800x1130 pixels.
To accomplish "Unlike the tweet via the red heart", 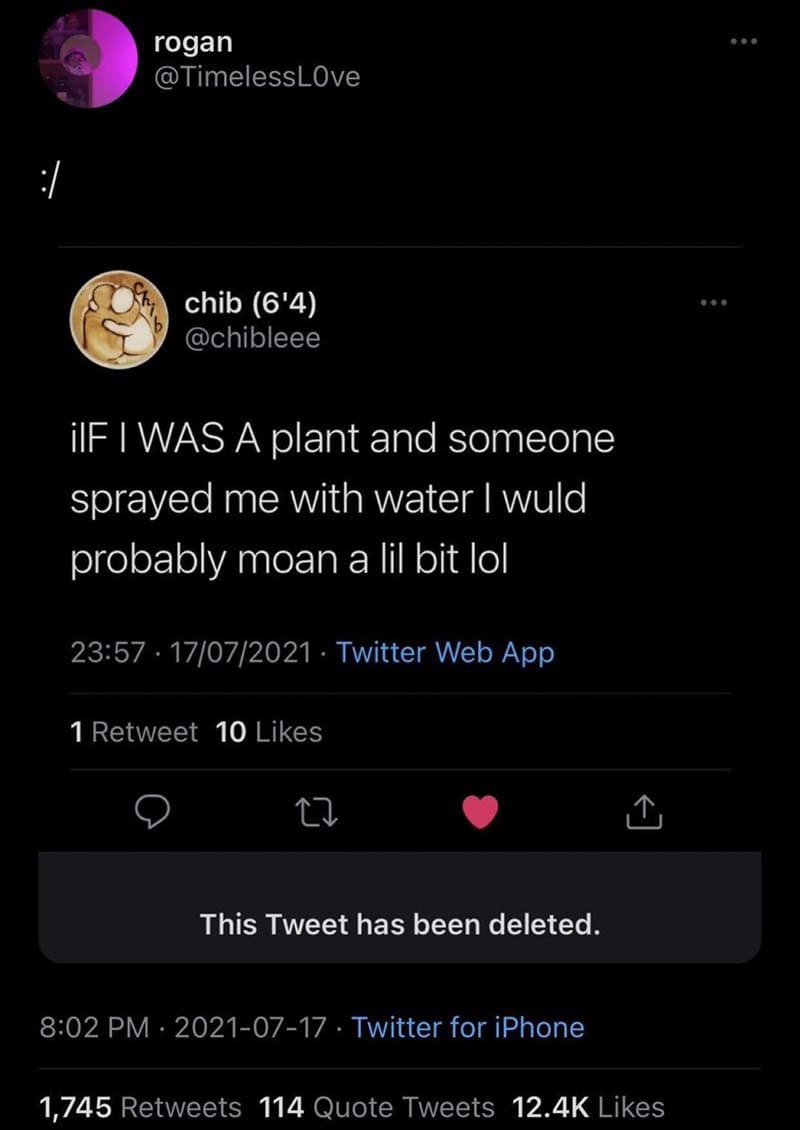I will 481,814.
